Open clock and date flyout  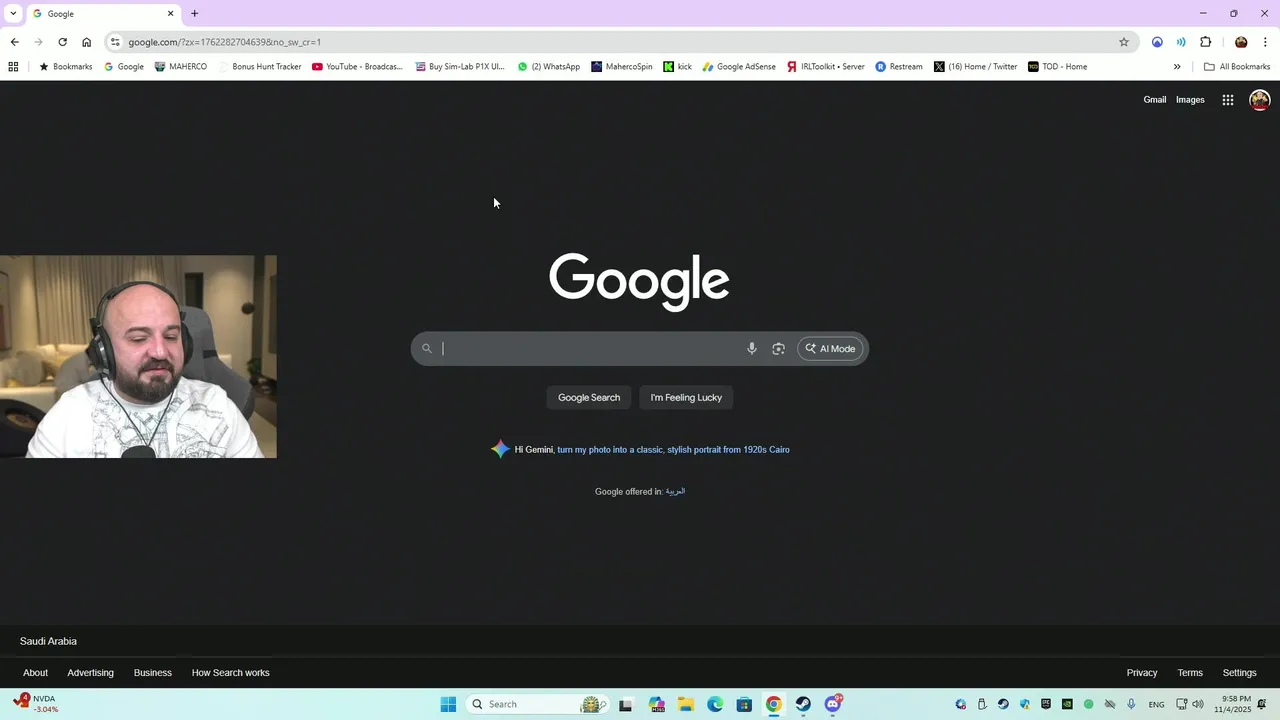tap(1232, 704)
